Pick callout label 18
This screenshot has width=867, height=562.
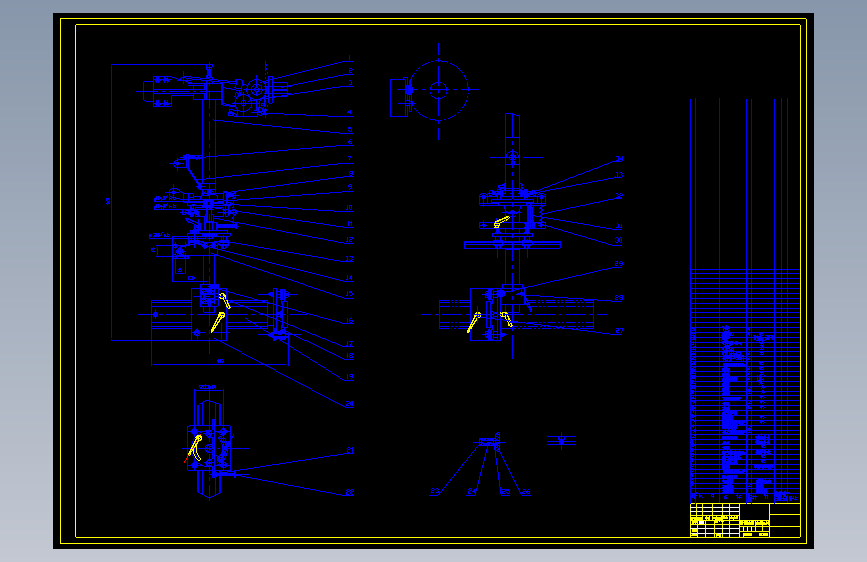(349, 356)
